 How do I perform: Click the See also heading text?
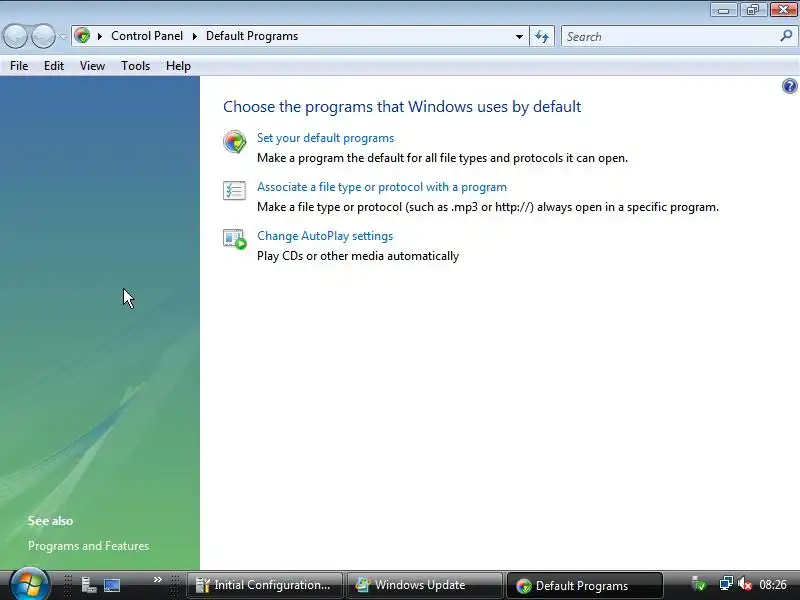[x=51, y=521]
